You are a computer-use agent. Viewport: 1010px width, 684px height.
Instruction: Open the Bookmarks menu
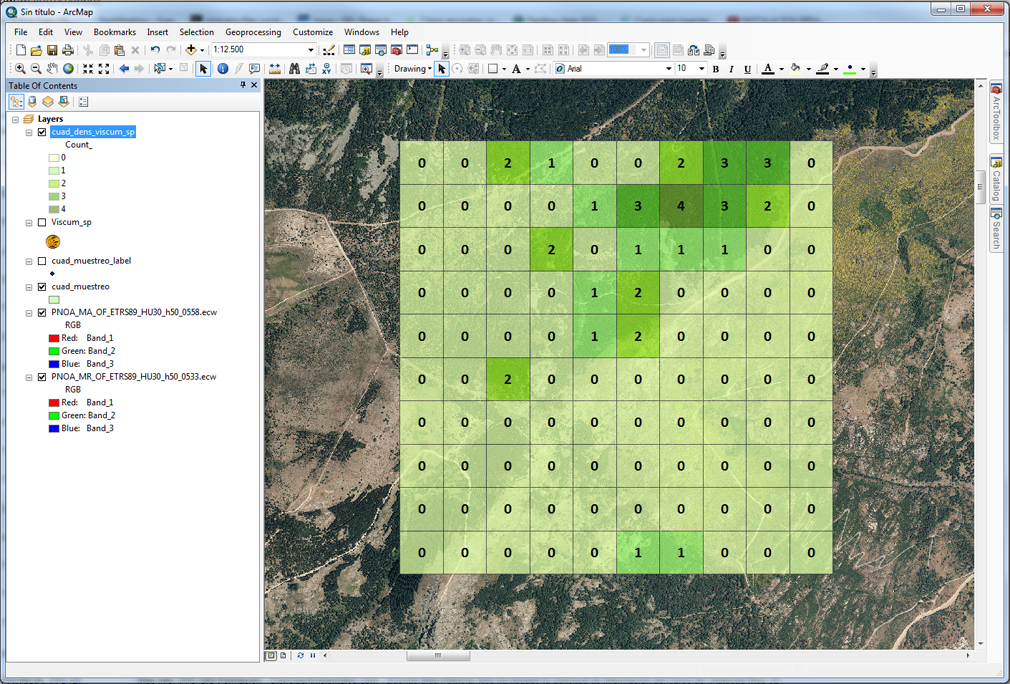point(115,32)
